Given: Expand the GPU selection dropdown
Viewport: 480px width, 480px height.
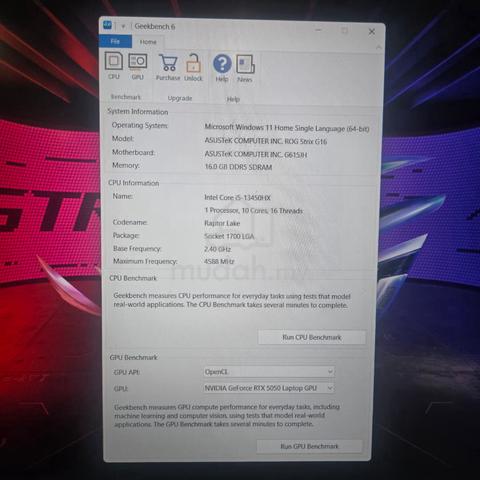Looking at the screenshot, I should [269, 388].
